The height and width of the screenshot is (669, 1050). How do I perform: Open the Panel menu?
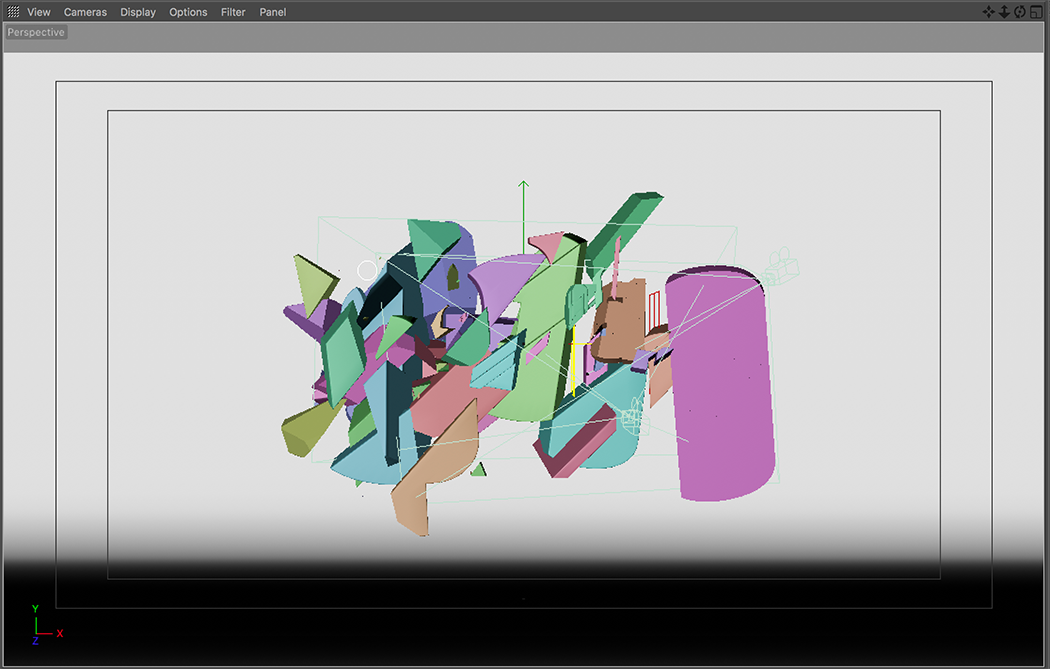point(273,12)
